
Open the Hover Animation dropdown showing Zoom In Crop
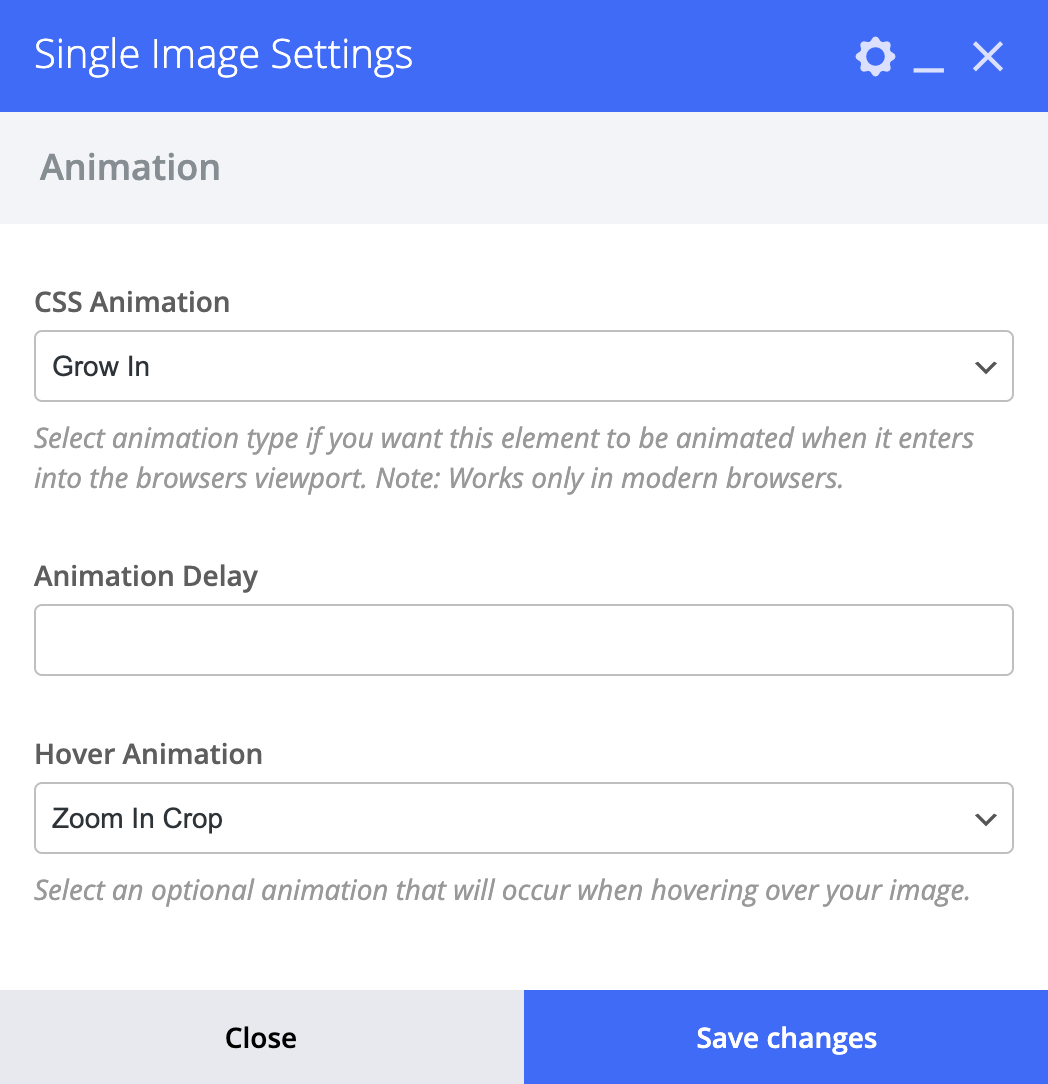click(x=524, y=818)
